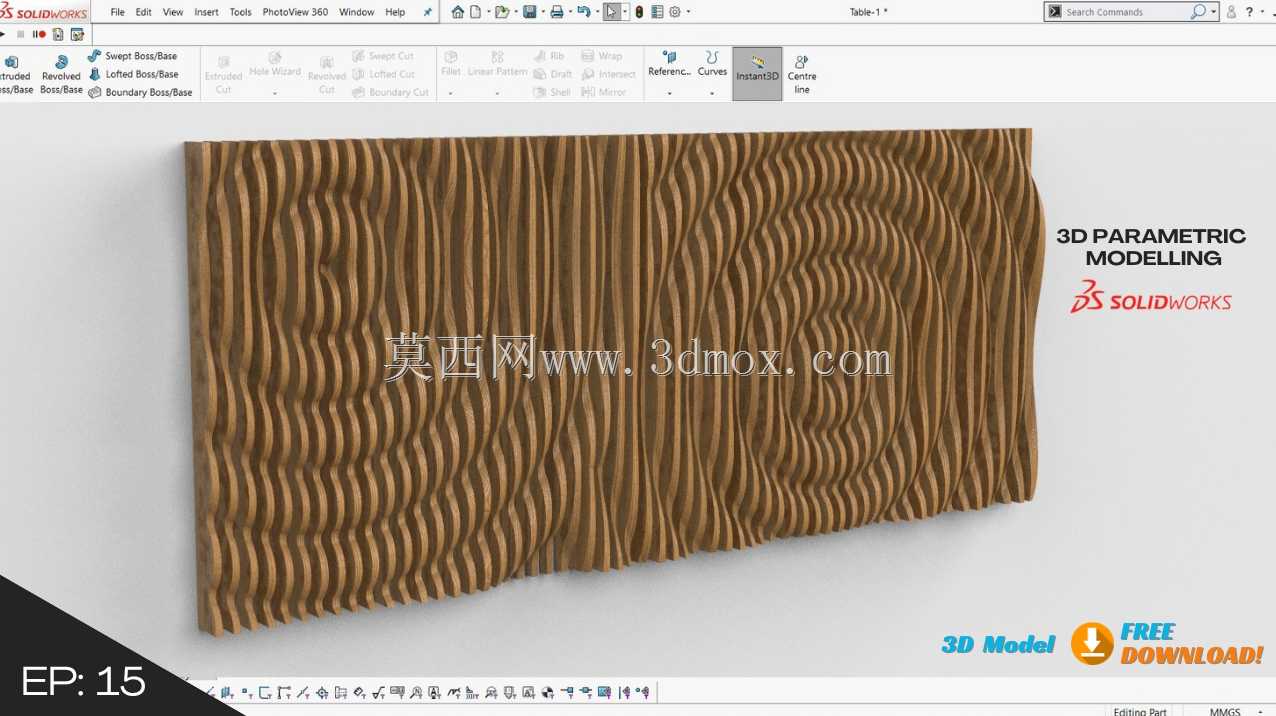Open File Properties list icon
This screenshot has height=716, width=1276.
point(657,12)
